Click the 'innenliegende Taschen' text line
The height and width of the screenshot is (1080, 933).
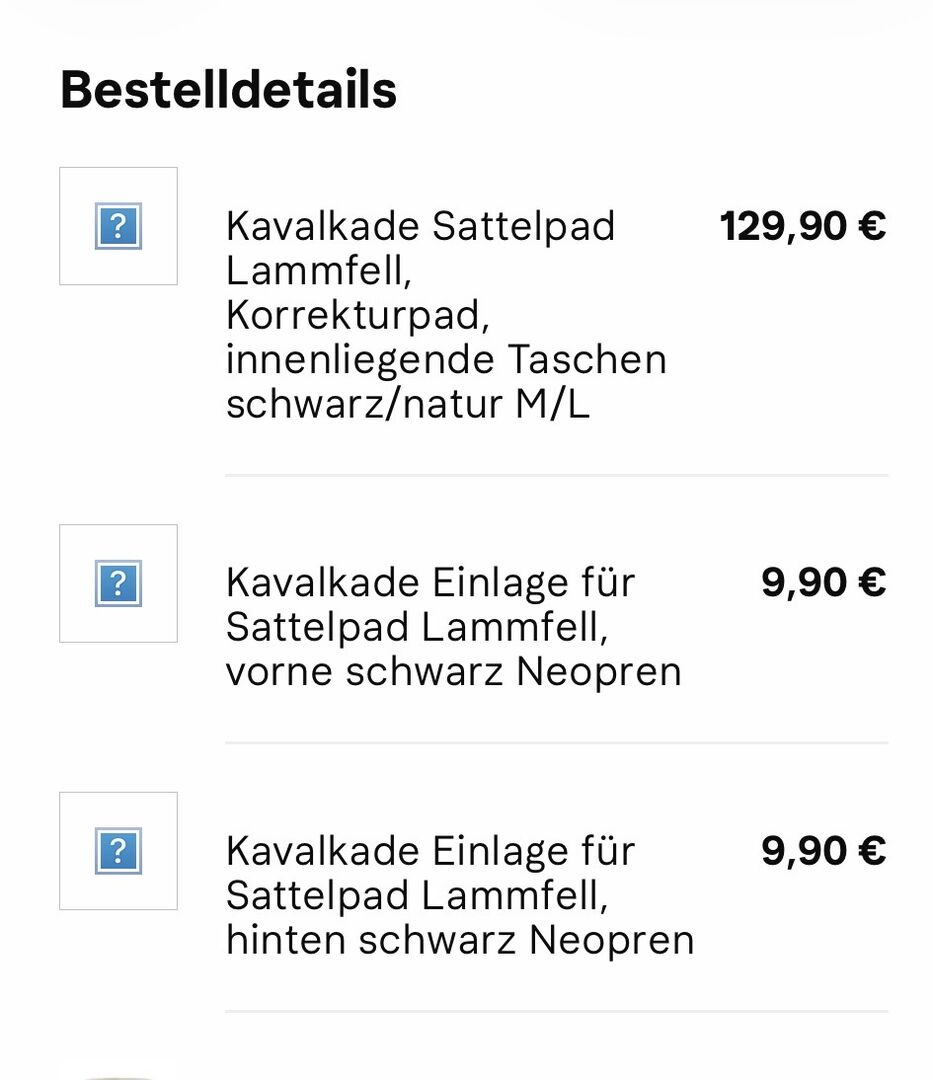(x=446, y=360)
